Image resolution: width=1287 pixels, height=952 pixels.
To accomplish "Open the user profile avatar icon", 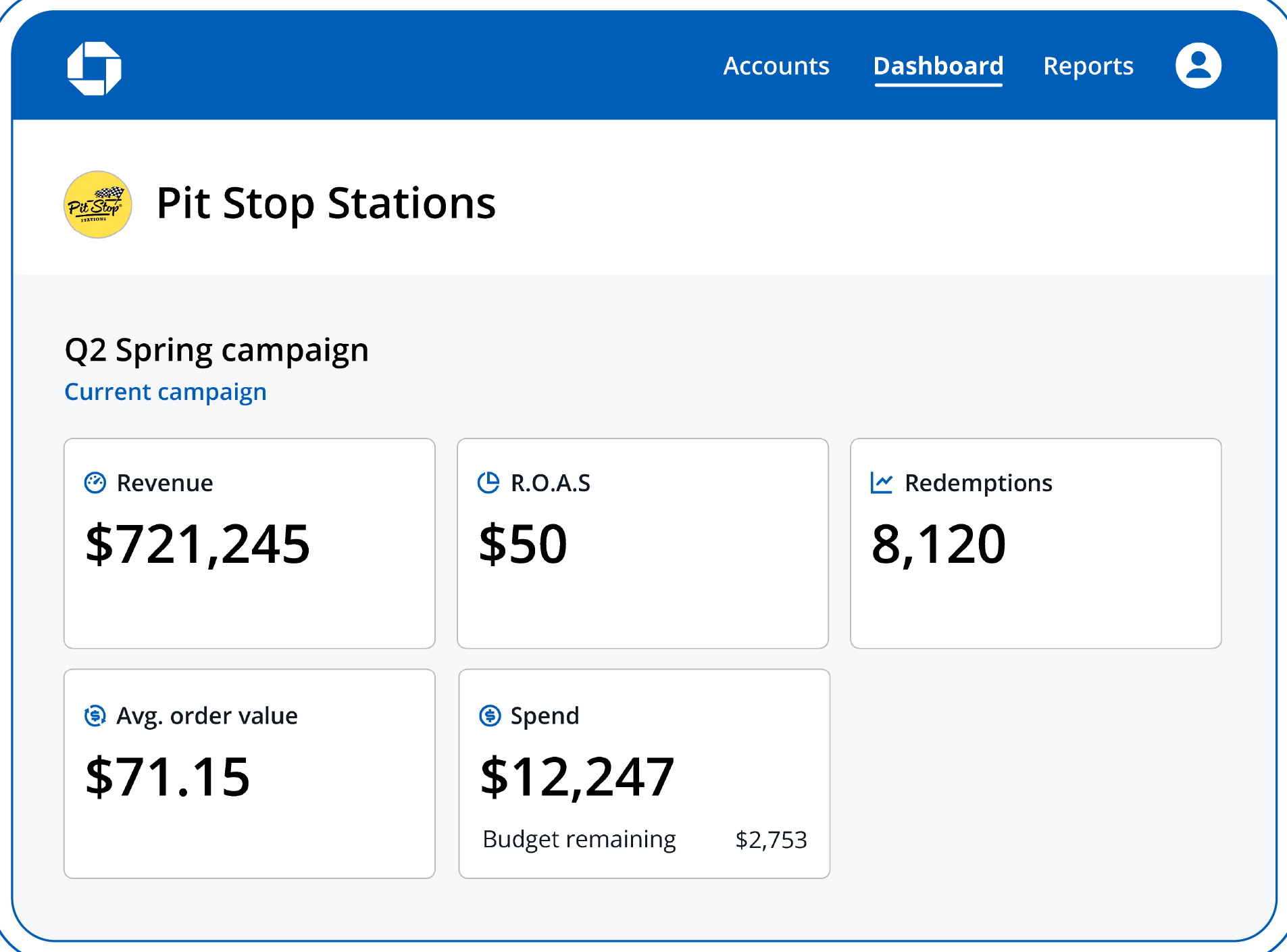I will coord(1198,66).
